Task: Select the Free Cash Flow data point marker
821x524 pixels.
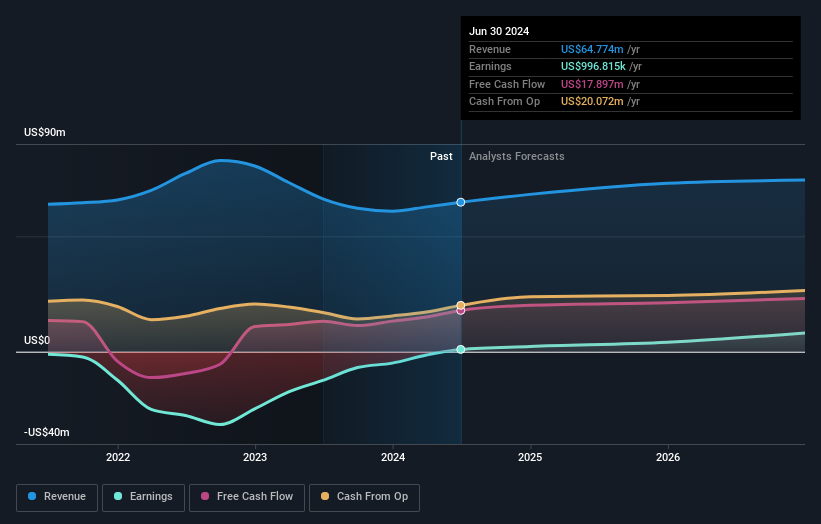Action: 461,310
